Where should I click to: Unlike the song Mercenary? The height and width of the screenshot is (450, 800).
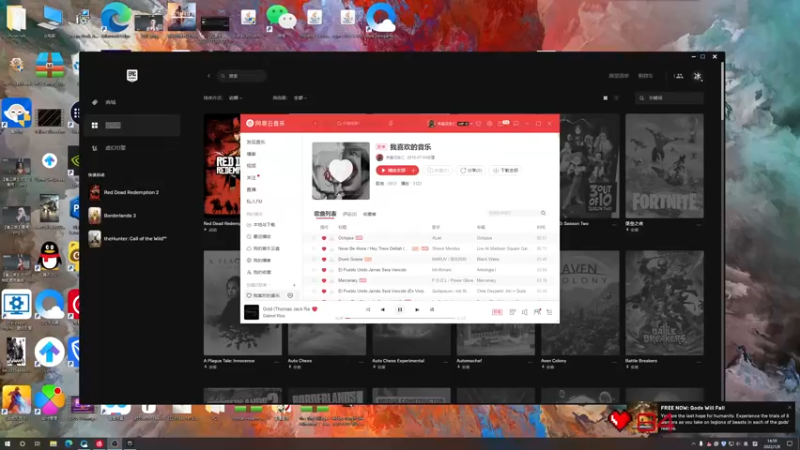tap(323, 281)
